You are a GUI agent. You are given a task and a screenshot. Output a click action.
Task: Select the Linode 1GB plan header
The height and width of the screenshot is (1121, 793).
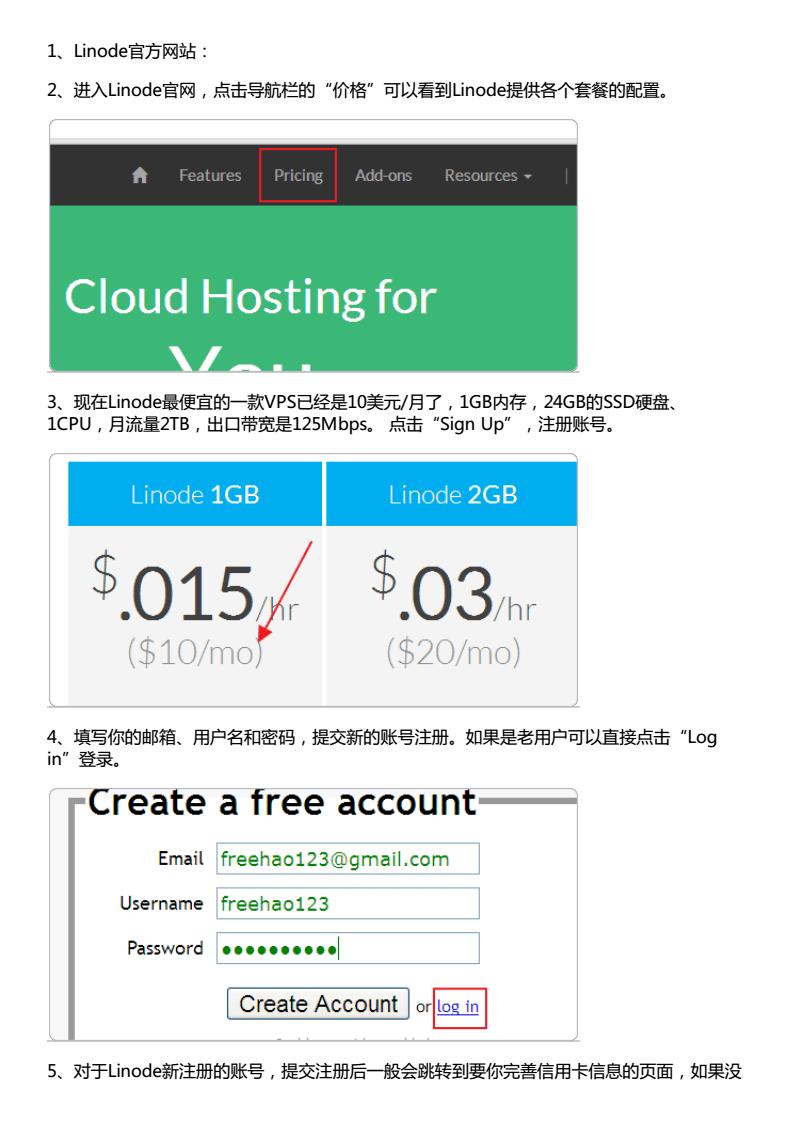pyautogui.click(x=195, y=494)
